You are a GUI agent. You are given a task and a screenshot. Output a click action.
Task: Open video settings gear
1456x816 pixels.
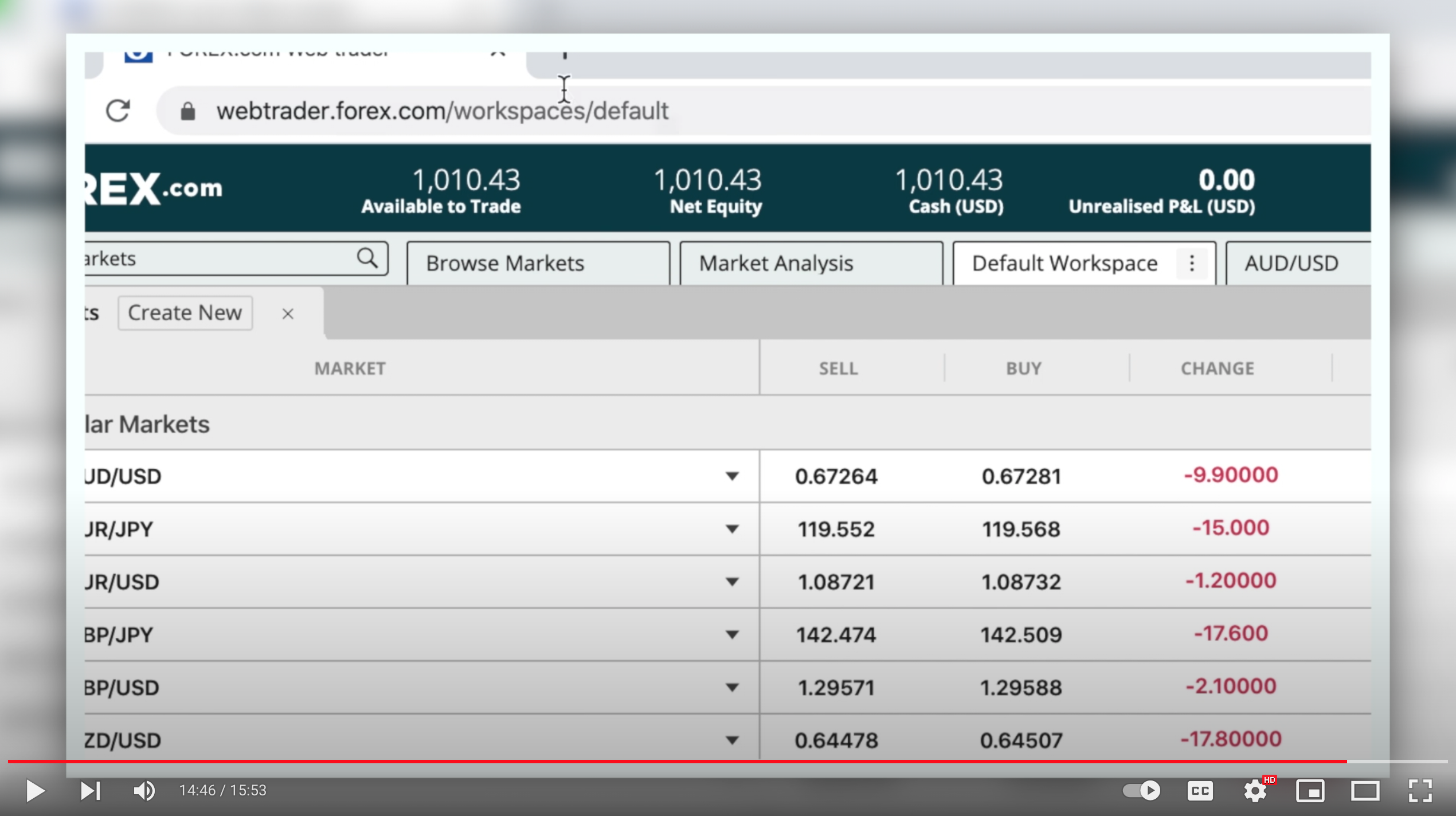(1255, 791)
